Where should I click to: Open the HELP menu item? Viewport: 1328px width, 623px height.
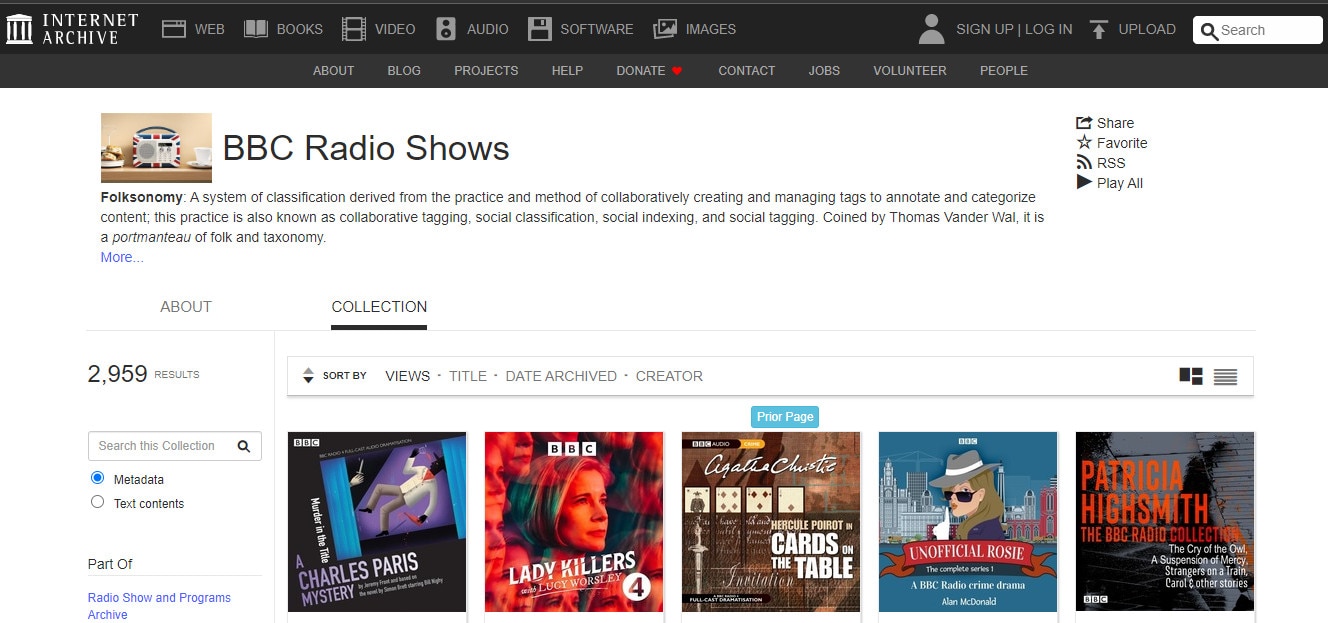click(x=567, y=71)
